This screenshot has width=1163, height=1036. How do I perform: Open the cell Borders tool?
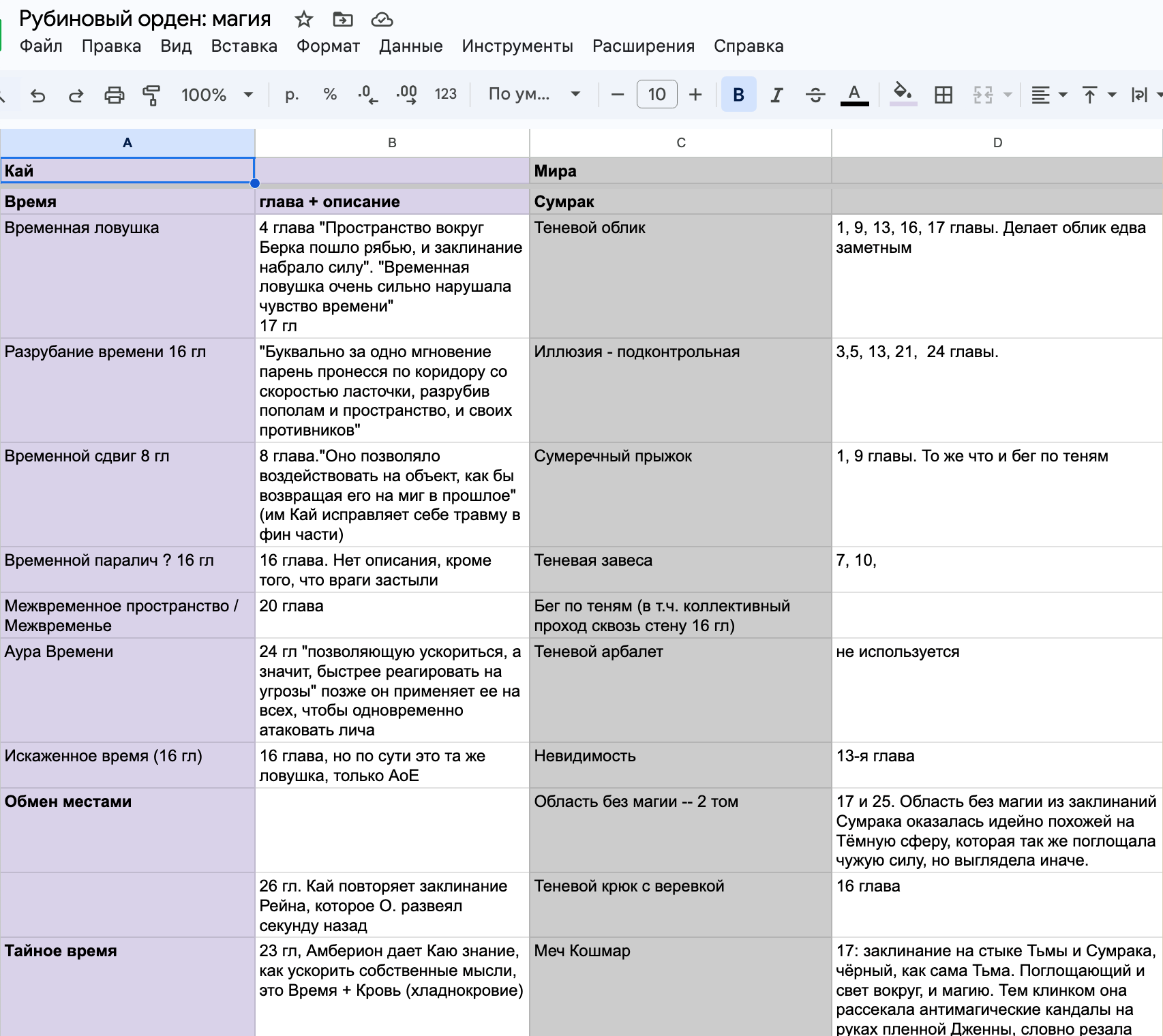(x=943, y=95)
